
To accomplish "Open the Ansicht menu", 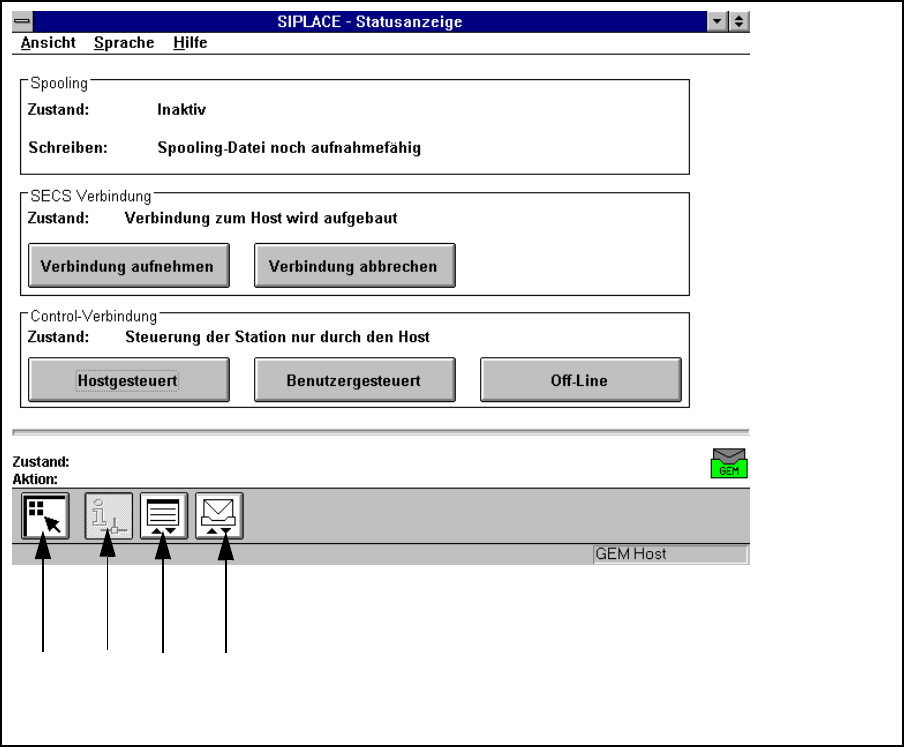I will (x=48, y=43).
